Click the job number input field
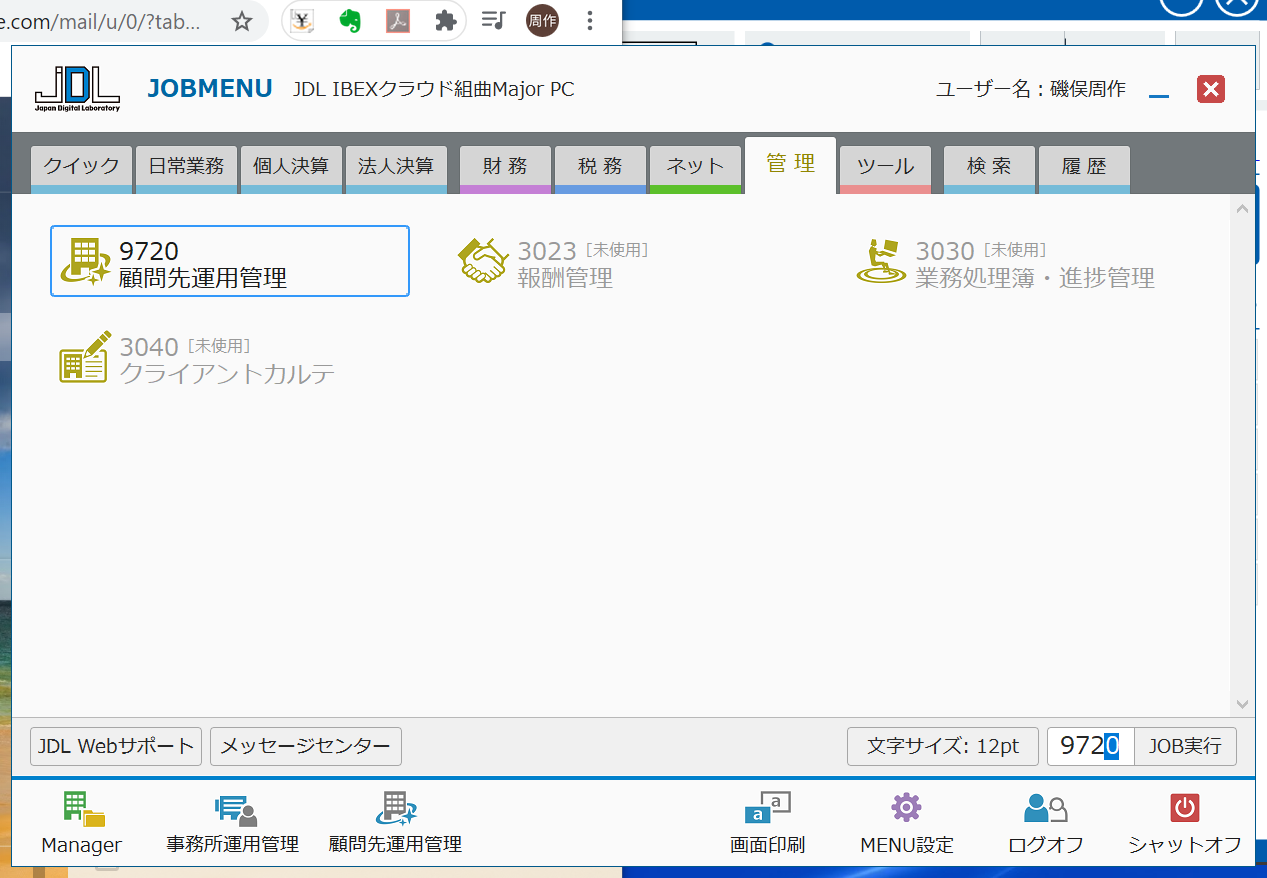Image resolution: width=1267 pixels, height=878 pixels. [x=1089, y=746]
